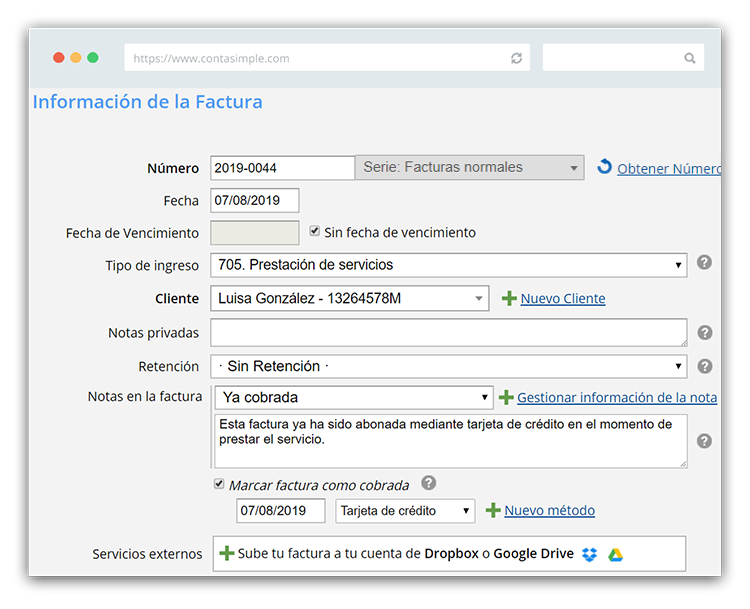Open Cliente Luisa González dropdown

pyautogui.click(x=350, y=299)
